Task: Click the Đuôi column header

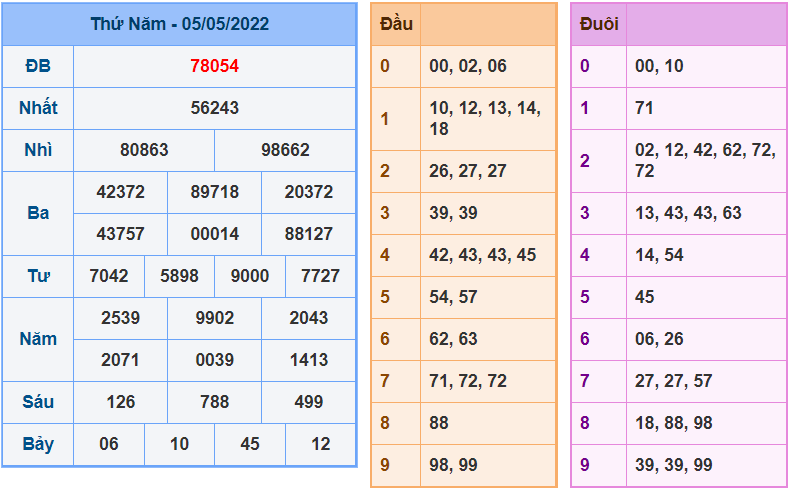Action: pos(599,24)
